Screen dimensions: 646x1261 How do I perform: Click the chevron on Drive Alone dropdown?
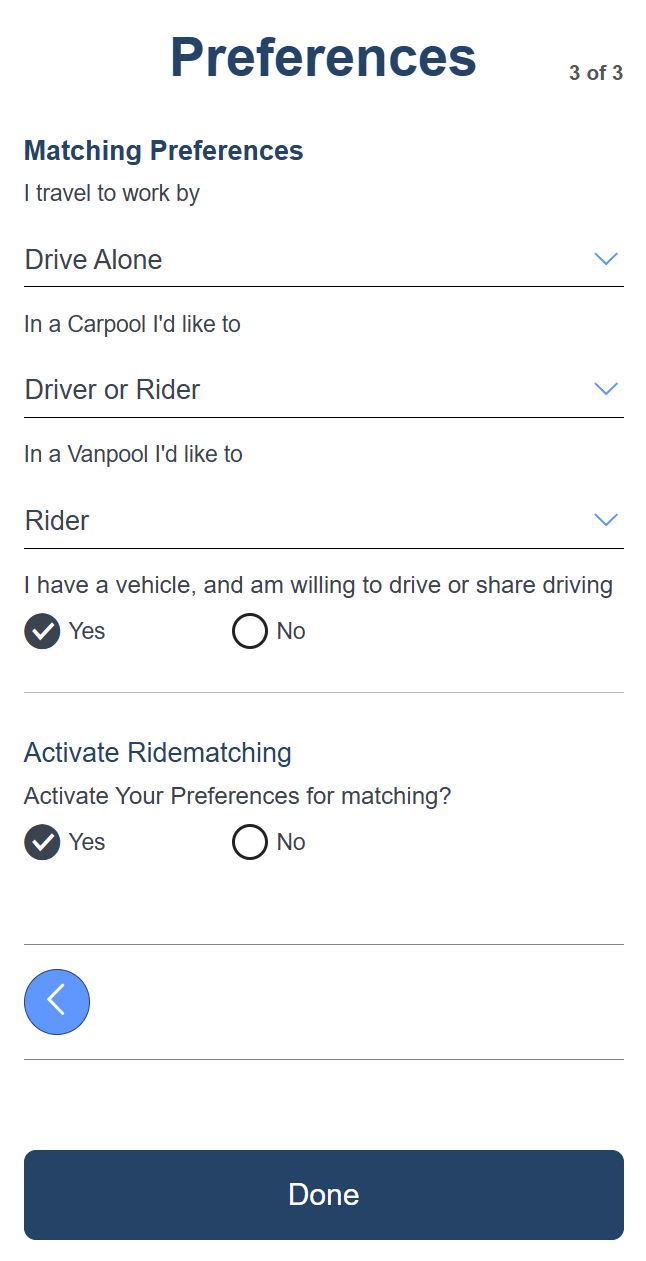point(606,258)
